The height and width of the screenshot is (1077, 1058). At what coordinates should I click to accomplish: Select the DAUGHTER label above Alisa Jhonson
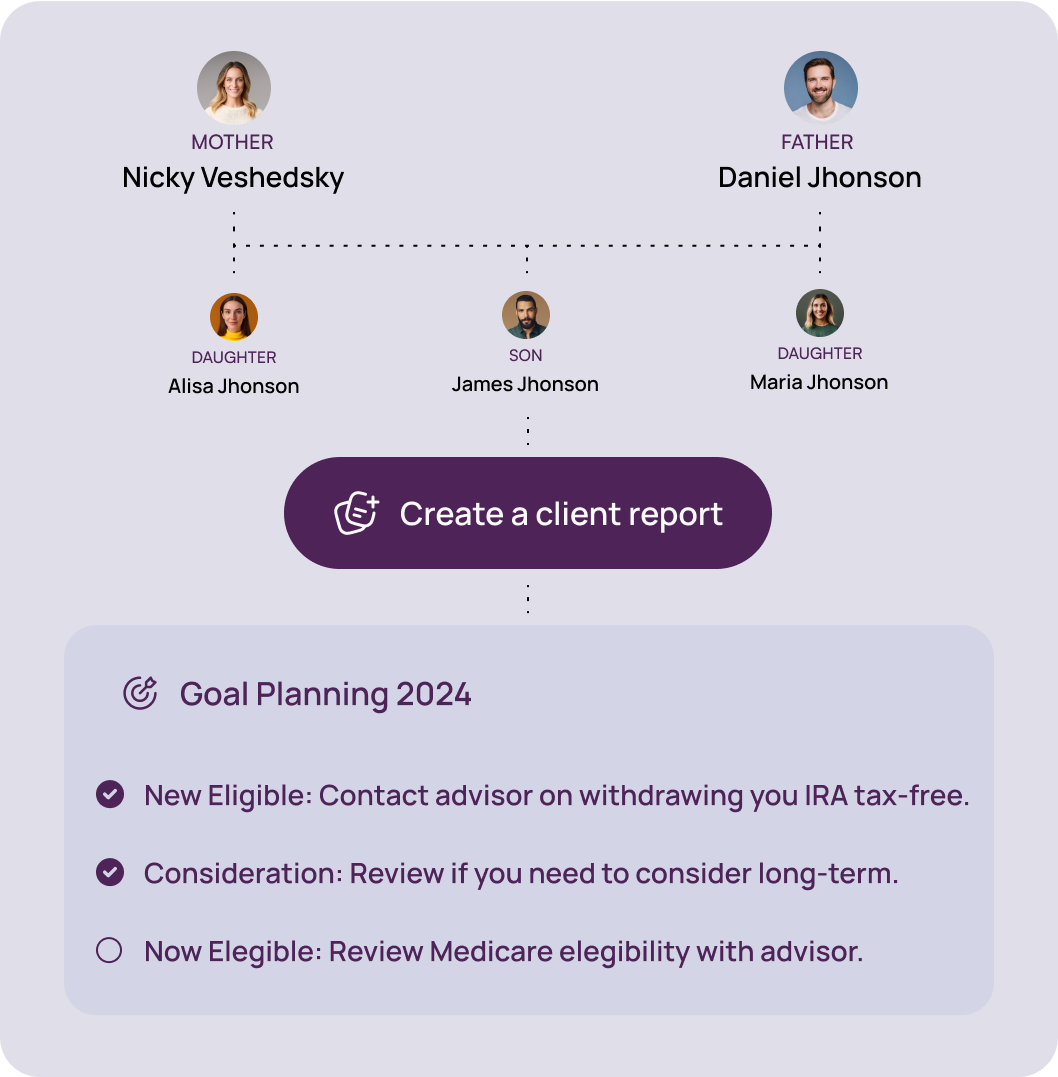(x=234, y=356)
